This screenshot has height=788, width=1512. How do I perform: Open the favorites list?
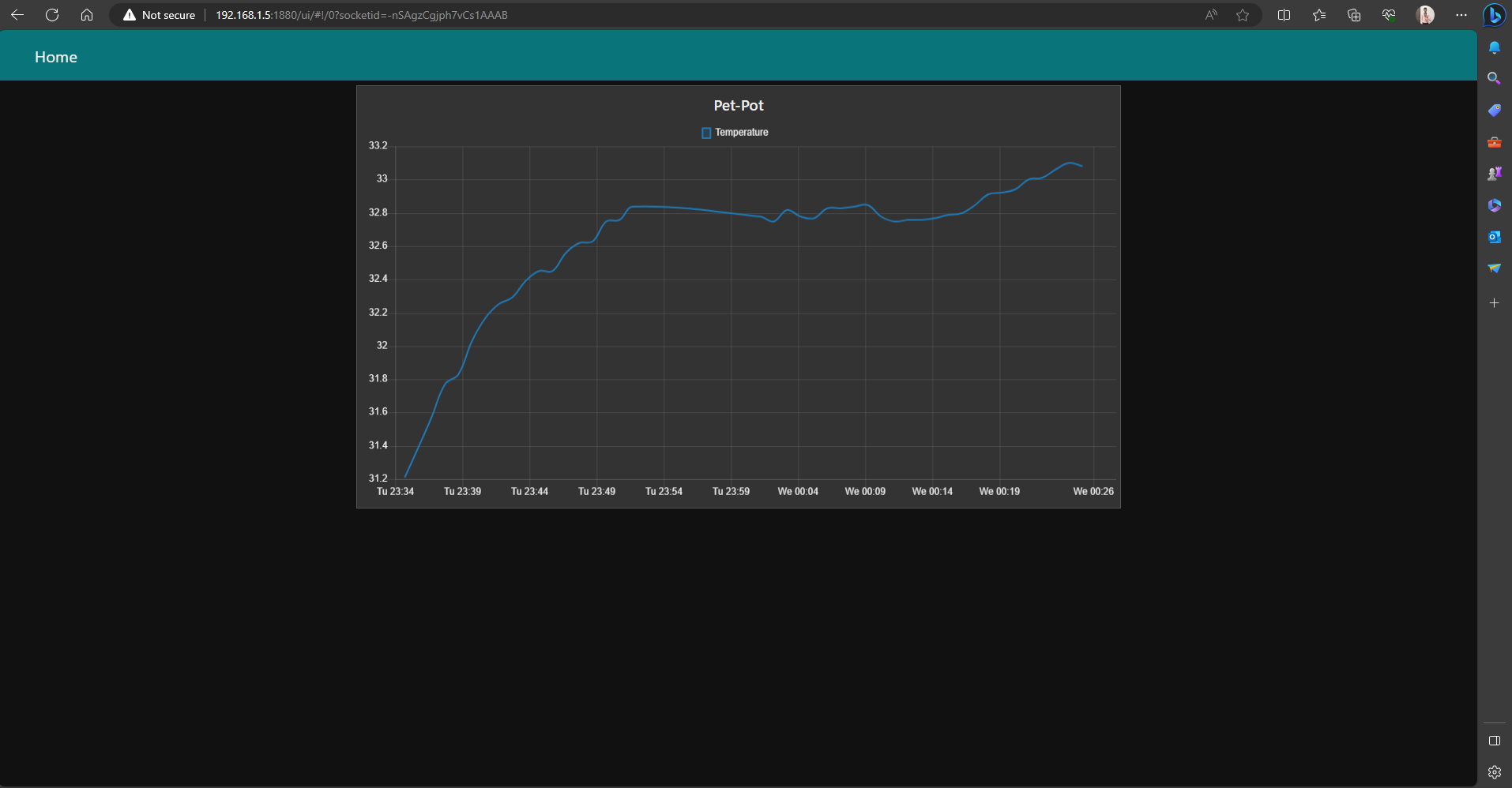(x=1320, y=14)
